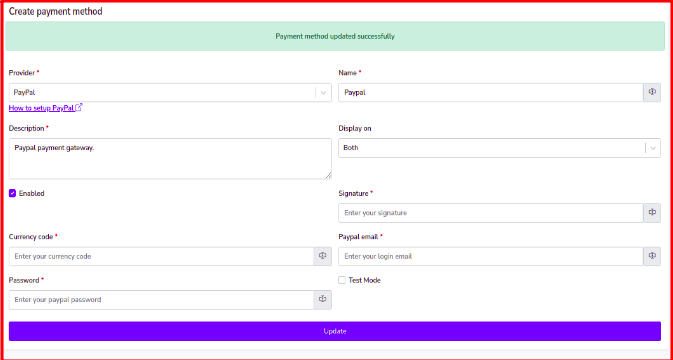Click the payment method updated success banner
This screenshot has width=673, height=360.
[335, 36]
